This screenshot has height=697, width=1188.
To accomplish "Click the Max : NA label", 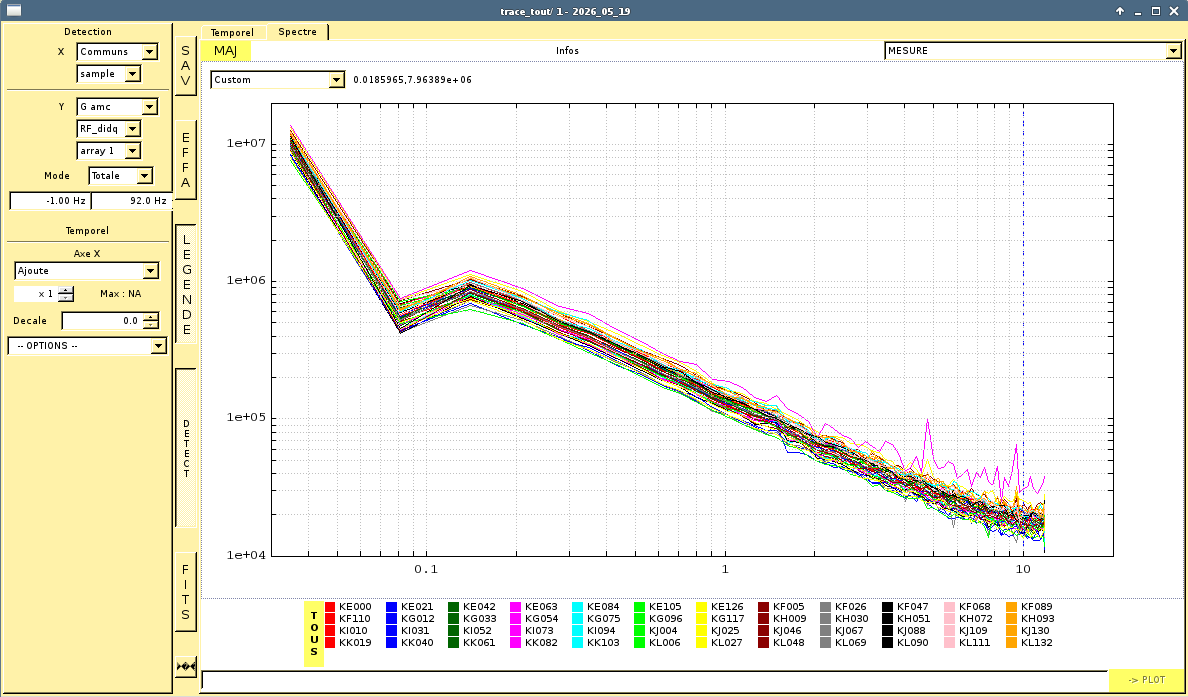I will pyautogui.click(x=120, y=294).
